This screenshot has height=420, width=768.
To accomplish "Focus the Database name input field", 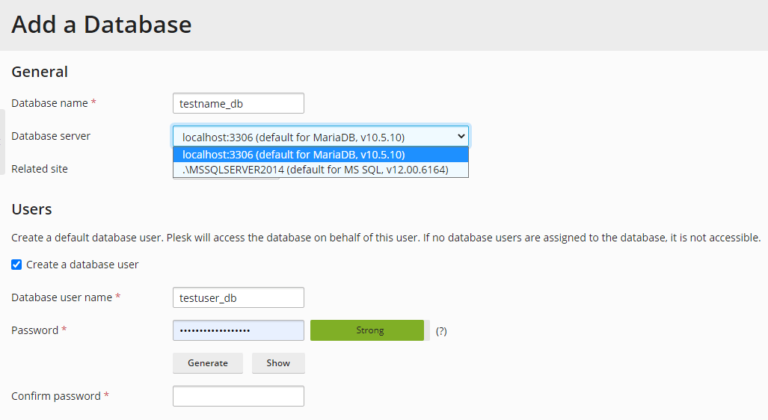I will (x=238, y=103).
